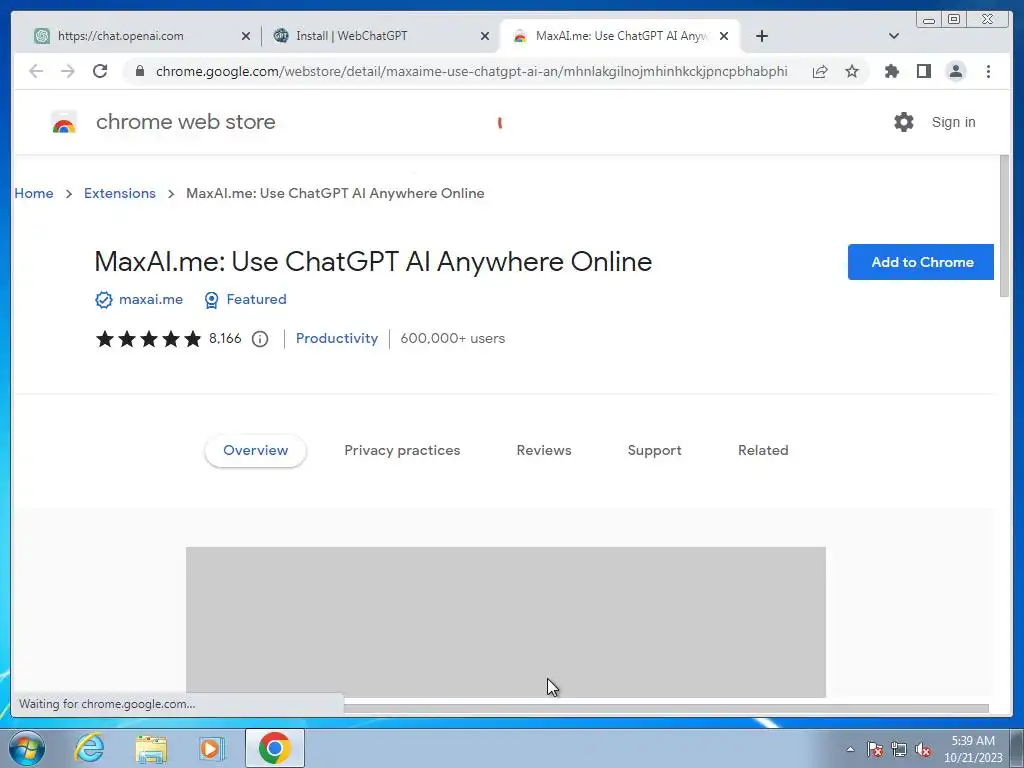
Task: Click the lock icon in address bar
Action: coord(140,71)
